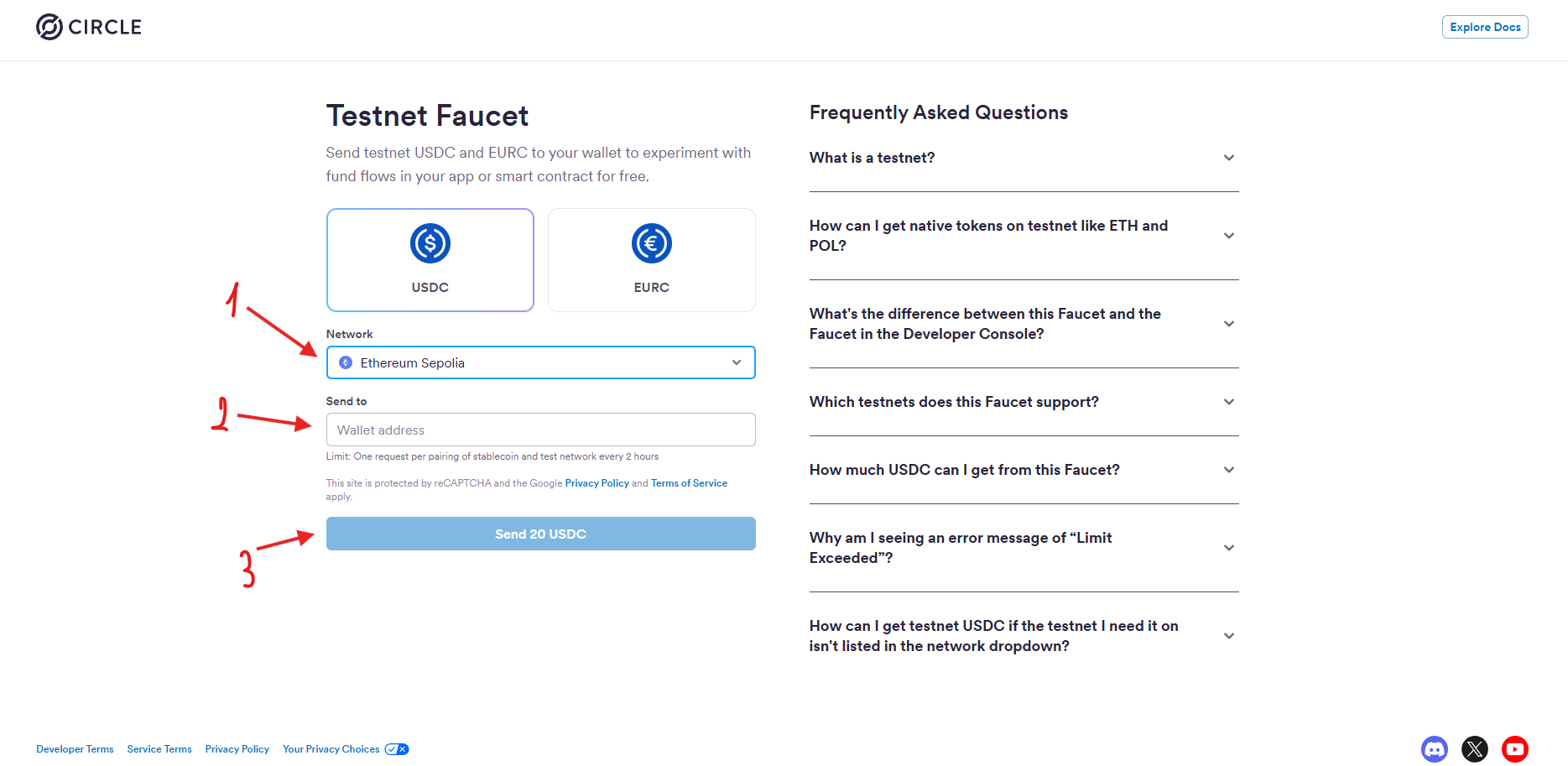Select the USDC coin icon
This screenshot has width=1568, height=766.
(430, 243)
